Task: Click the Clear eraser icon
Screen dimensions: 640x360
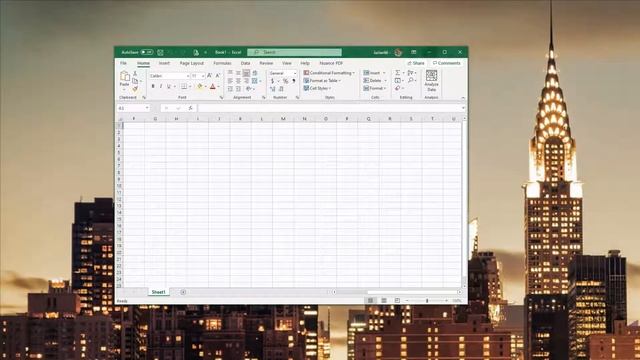Action: 398,88
